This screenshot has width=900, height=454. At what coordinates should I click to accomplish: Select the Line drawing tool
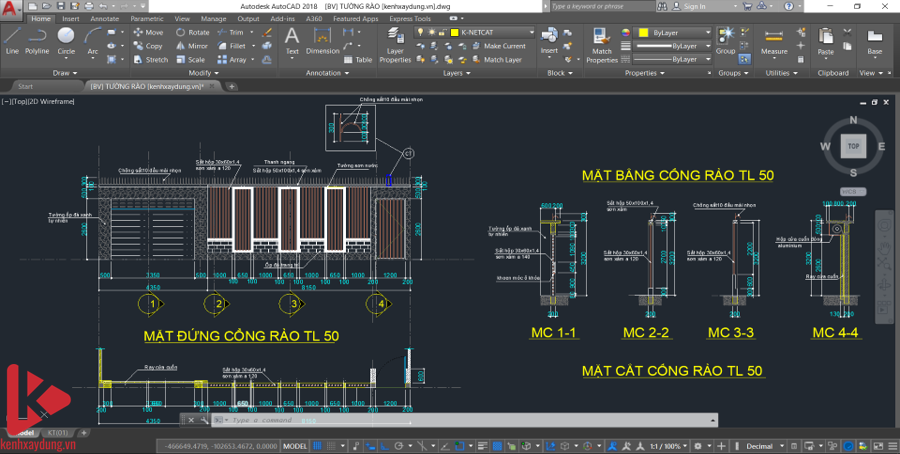12,40
